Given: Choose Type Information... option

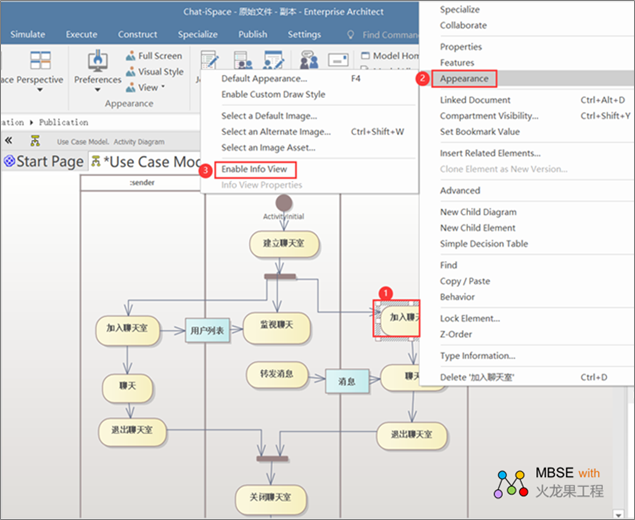Looking at the screenshot, I should [x=477, y=356].
